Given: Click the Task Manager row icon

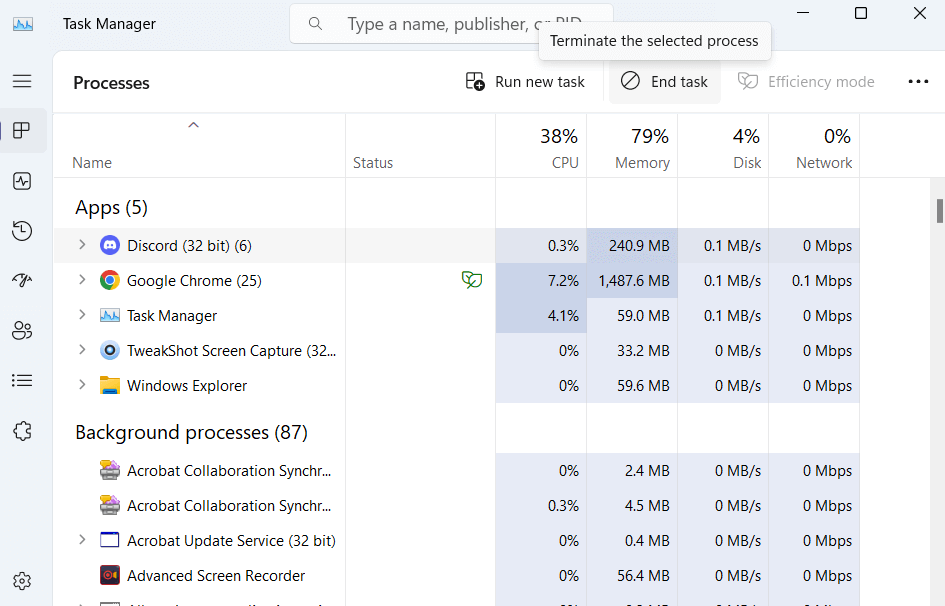Looking at the screenshot, I should coord(110,316).
